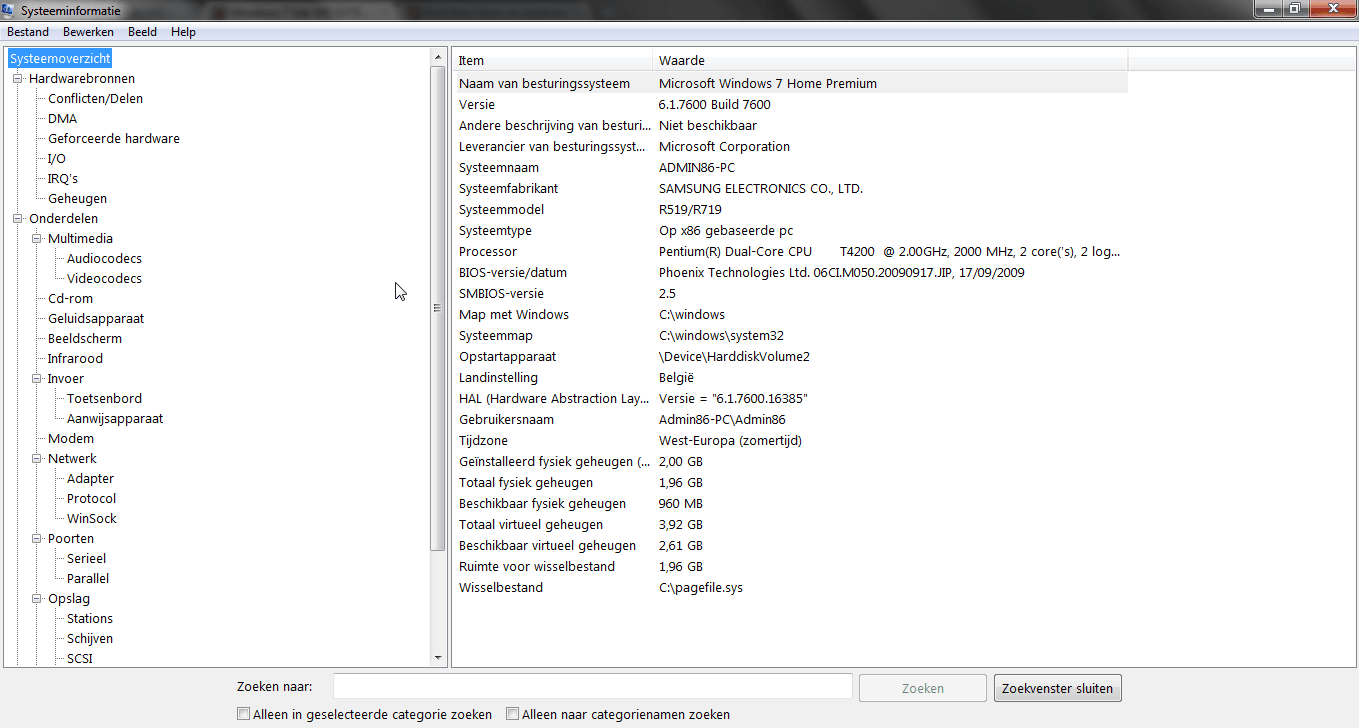Collapse the Onderdelen tree node
The height and width of the screenshot is (728, 1359).
[18, 219]
